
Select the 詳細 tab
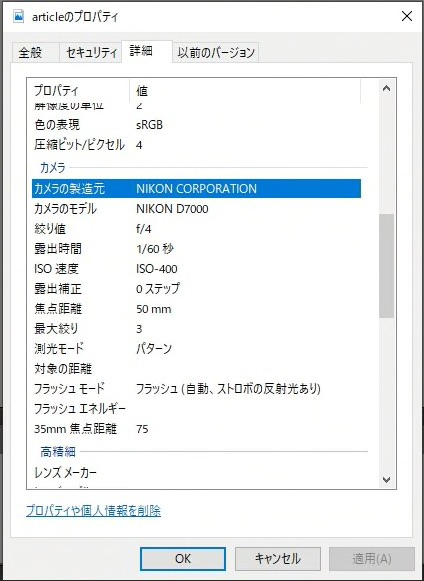pos(147,51)
